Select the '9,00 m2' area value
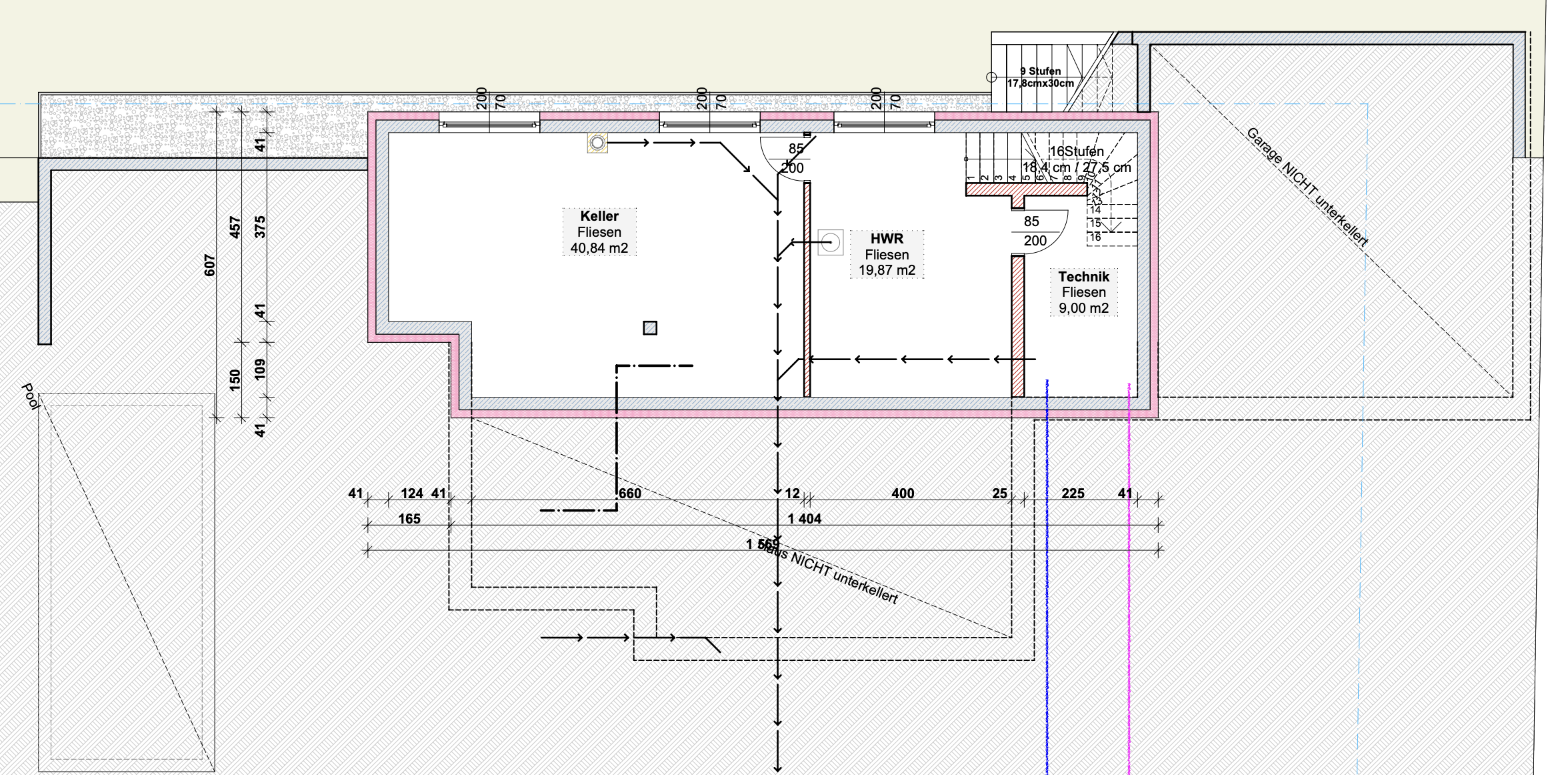1568x775 pixels. click(x=1084, y=308)
